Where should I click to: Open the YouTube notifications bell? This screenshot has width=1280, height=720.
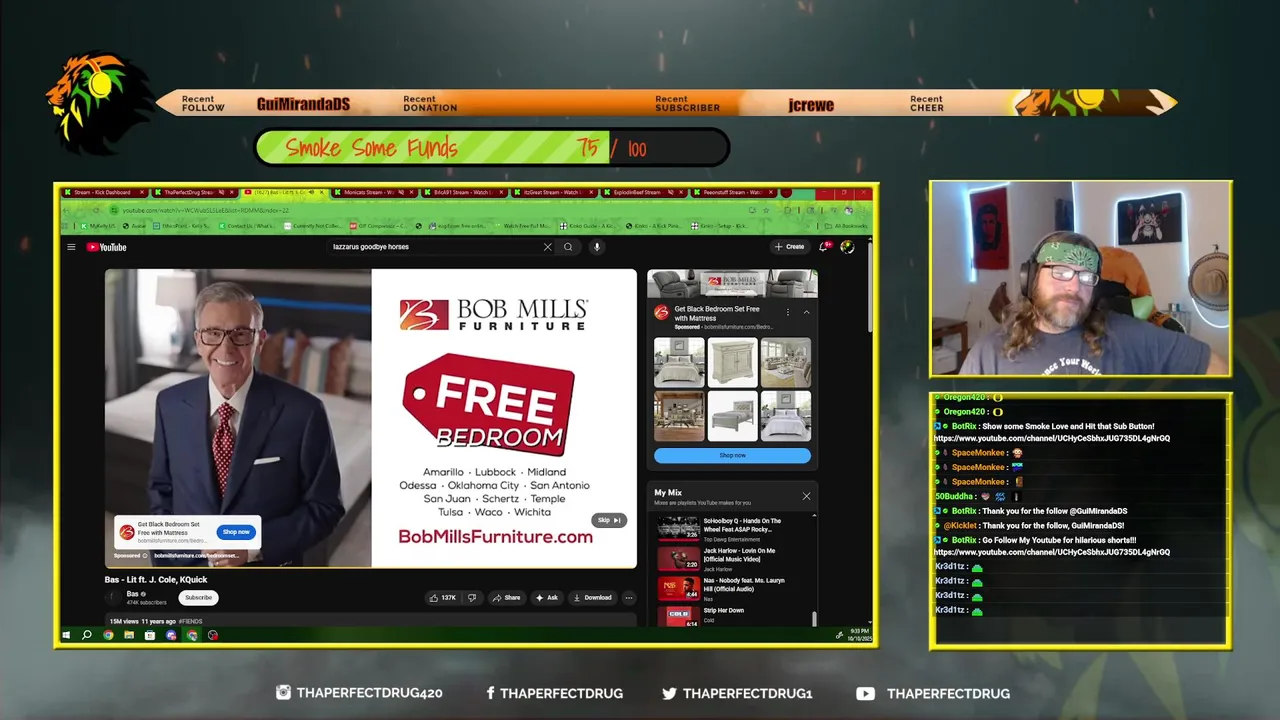825,246
